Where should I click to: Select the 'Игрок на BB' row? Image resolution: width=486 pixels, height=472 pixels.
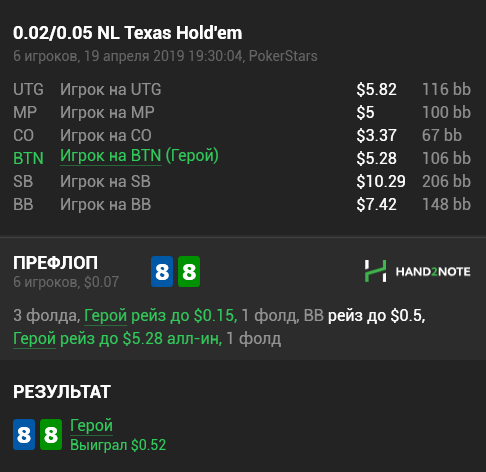(242, 204)
